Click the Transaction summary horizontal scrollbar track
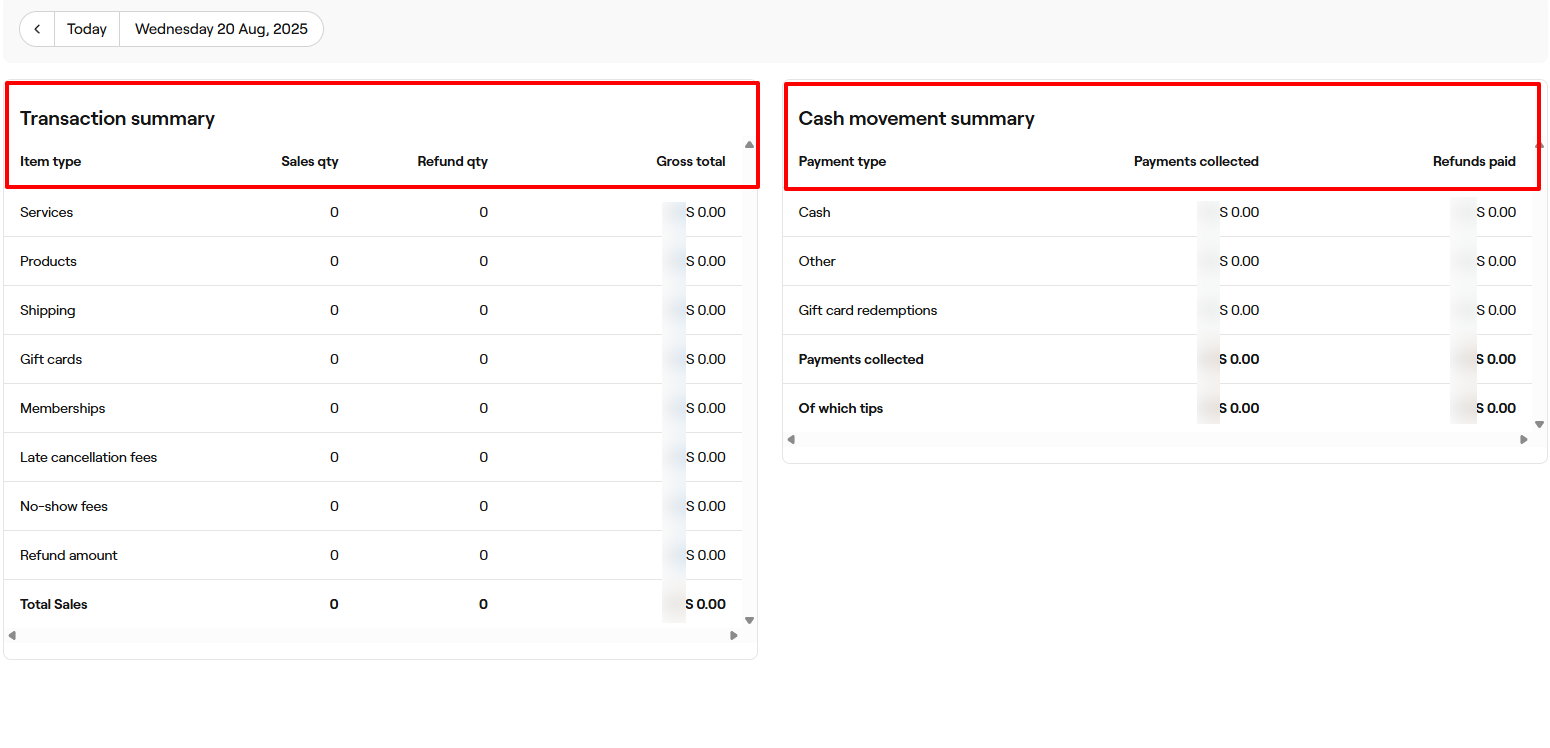The image size is (1550, 748). pyautogui.click(x=372, y=635)
